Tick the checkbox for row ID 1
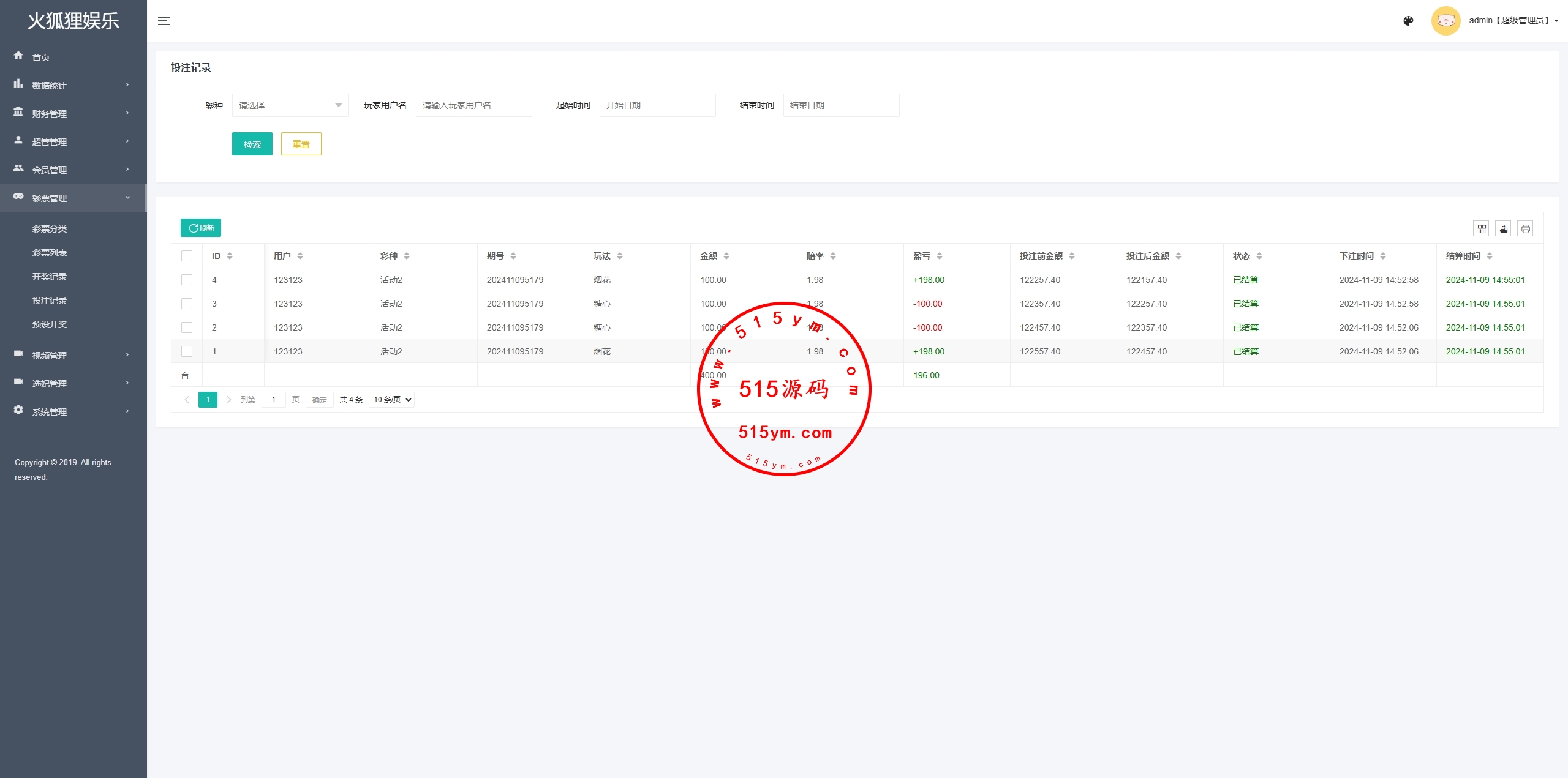 (x=187, y=351)
